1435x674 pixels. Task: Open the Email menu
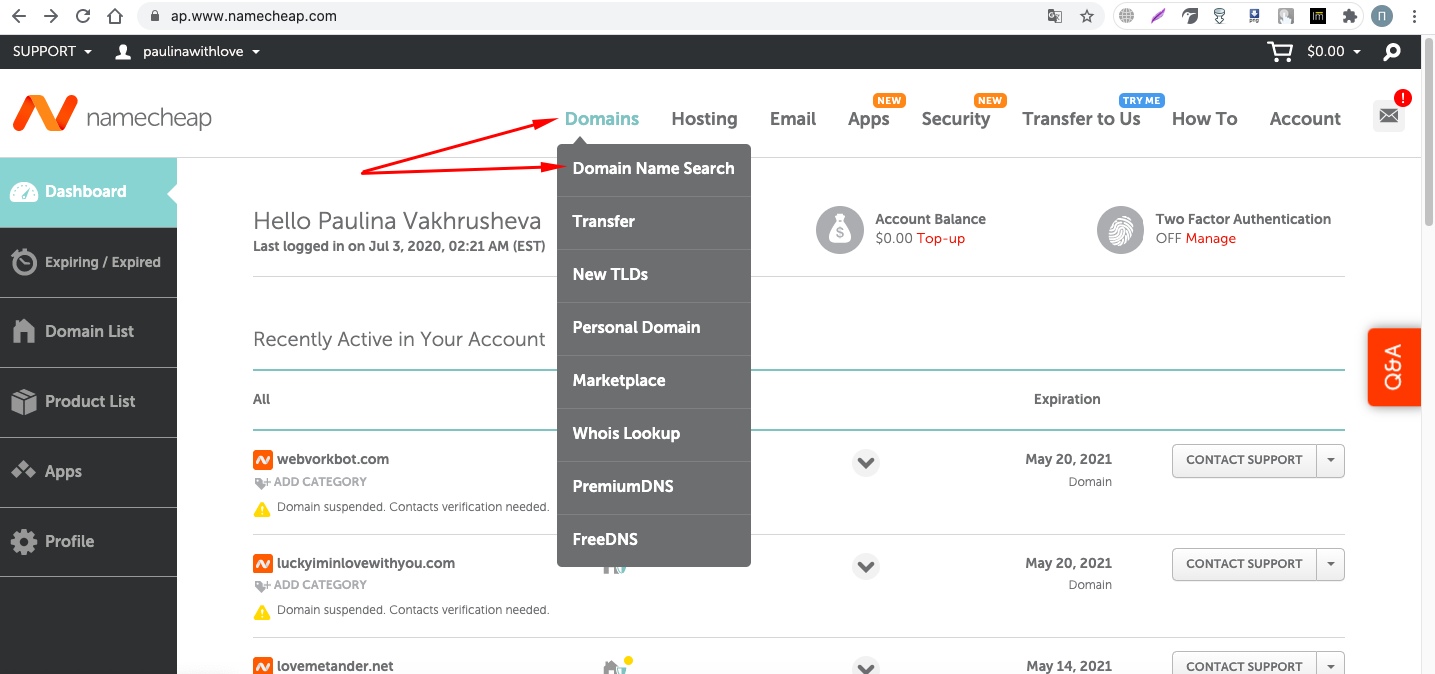click(x=793, y=119)
